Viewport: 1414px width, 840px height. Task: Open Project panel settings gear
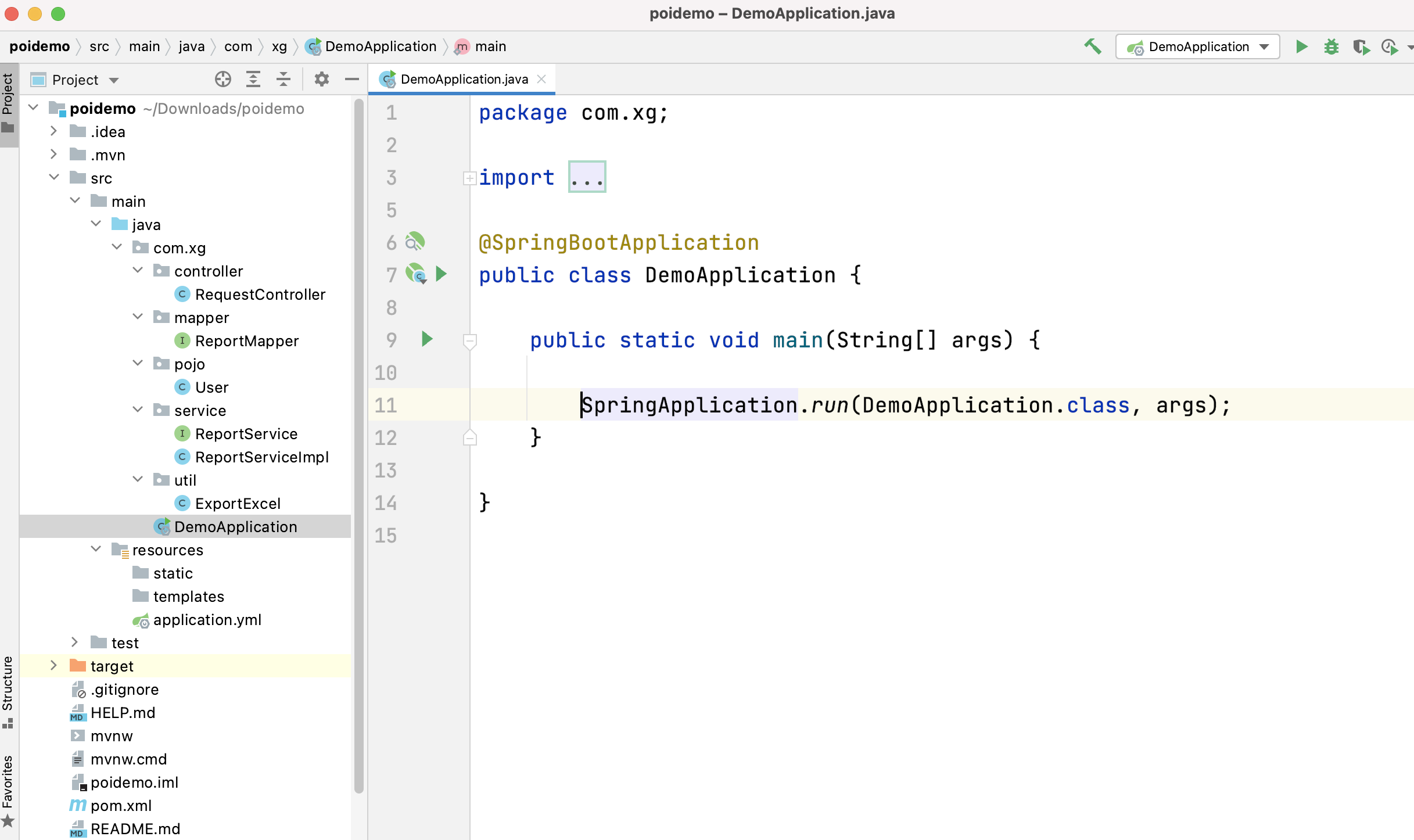click(x=322, y=79)
